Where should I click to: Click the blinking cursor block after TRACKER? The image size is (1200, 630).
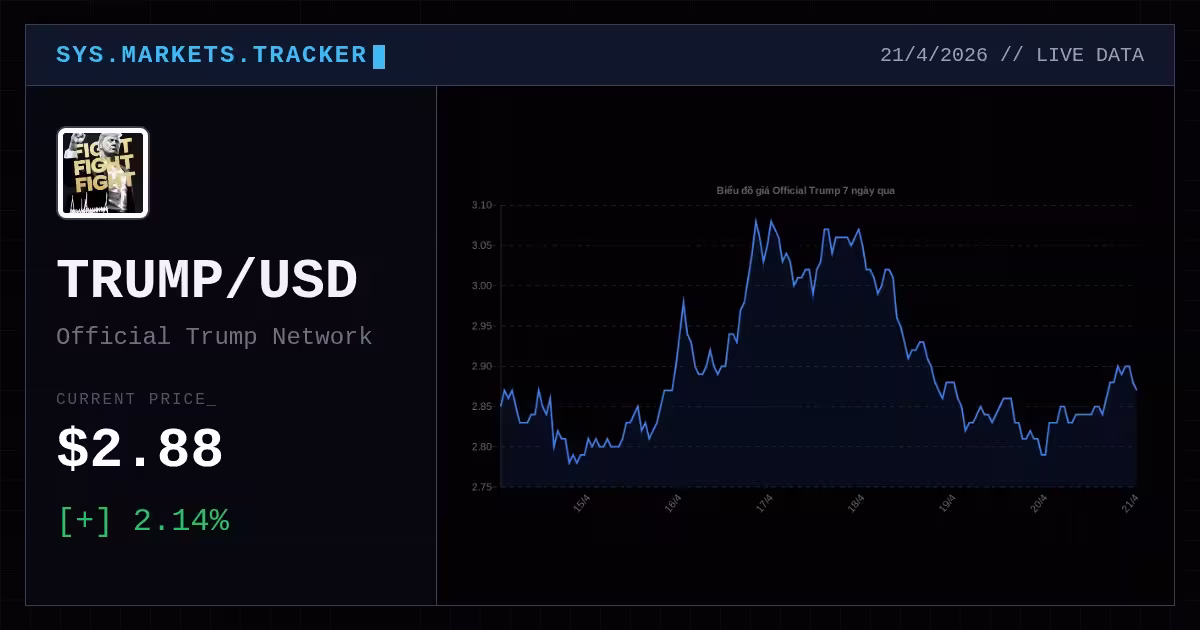pos(379,56)
